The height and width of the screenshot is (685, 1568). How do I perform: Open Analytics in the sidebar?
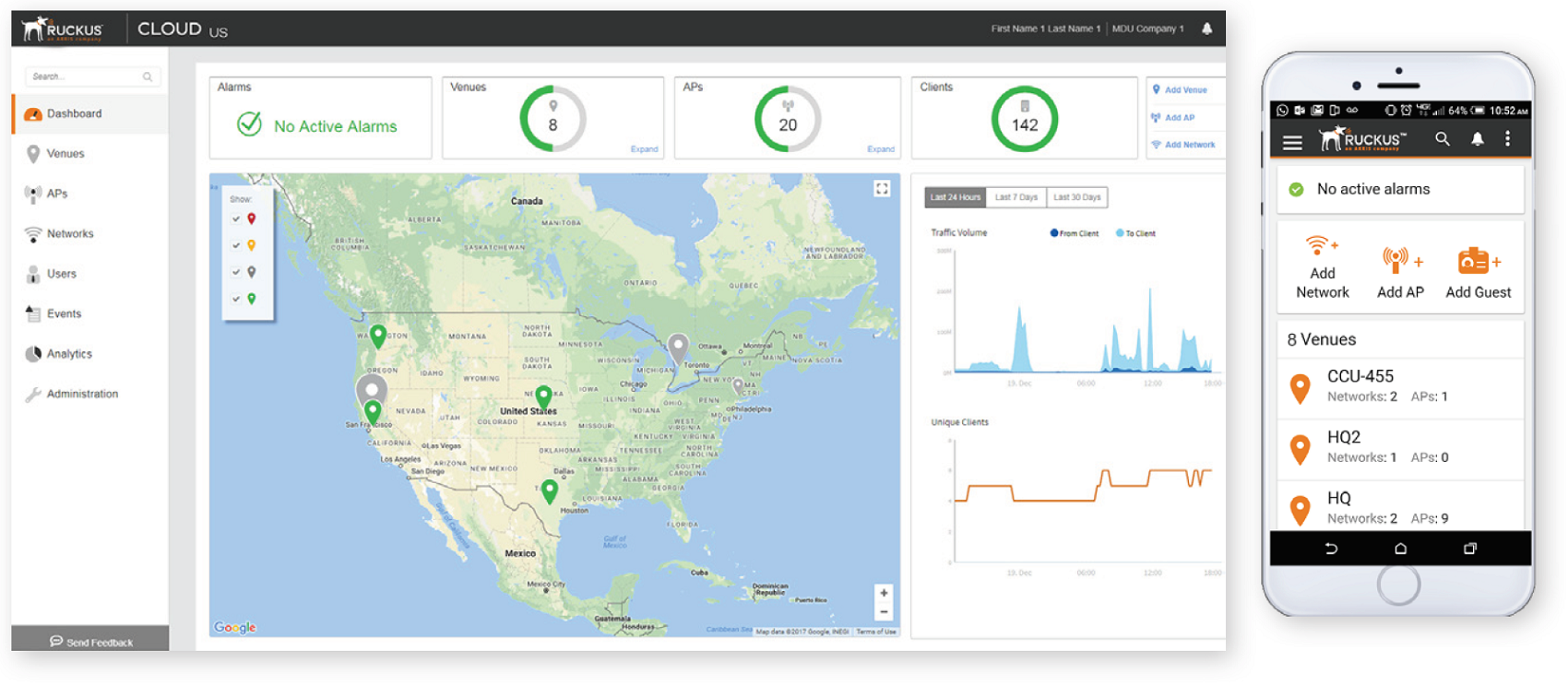(69, 354)
